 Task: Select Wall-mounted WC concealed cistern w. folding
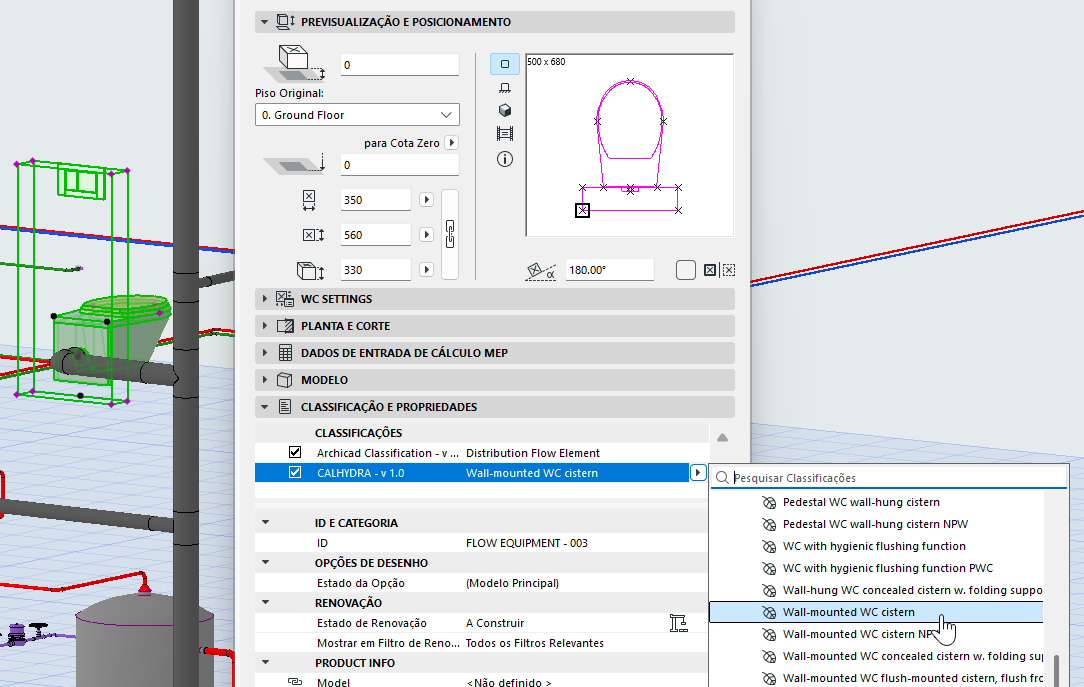click(x=875, y=657)
